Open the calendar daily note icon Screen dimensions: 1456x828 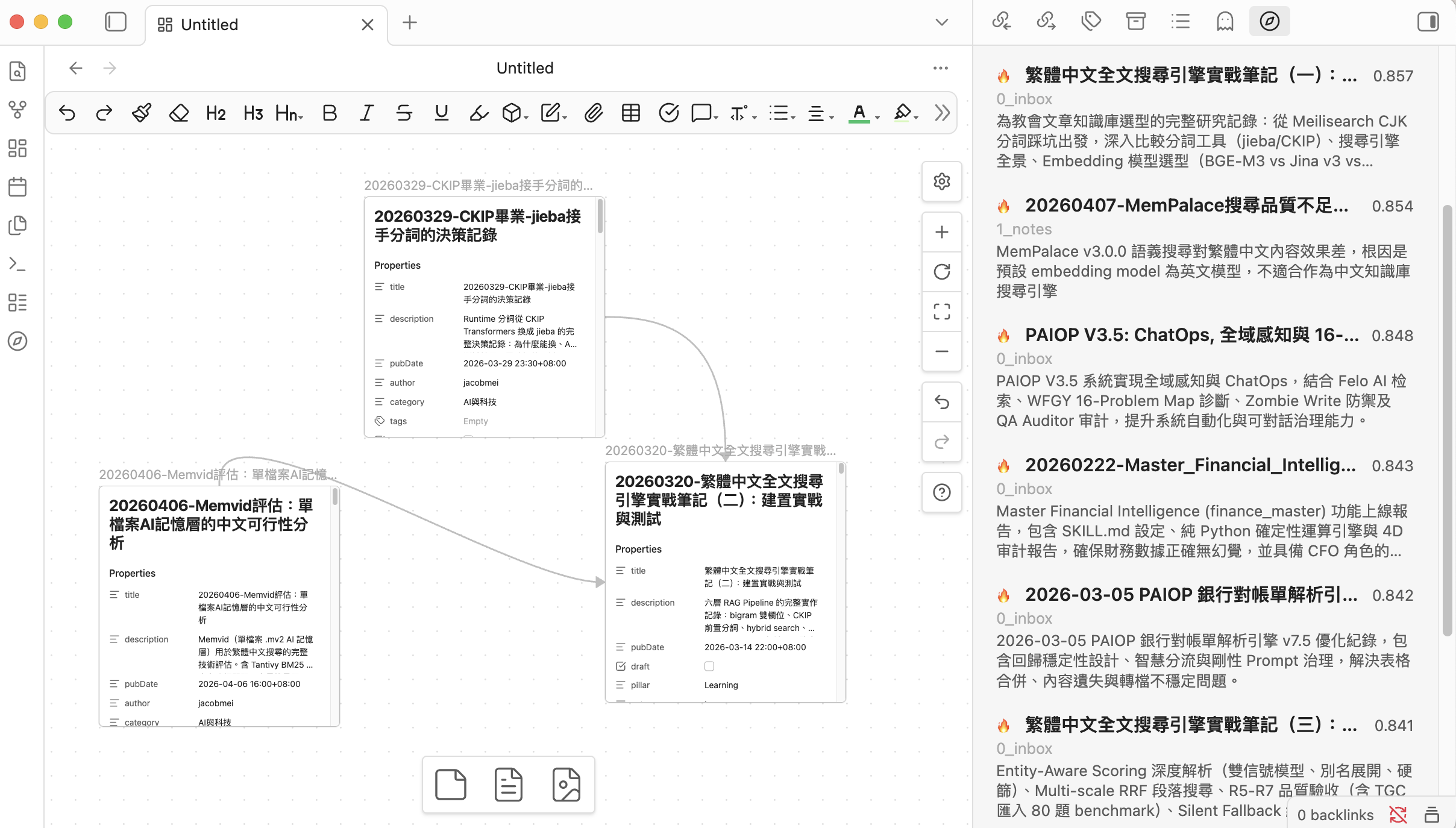17,187
